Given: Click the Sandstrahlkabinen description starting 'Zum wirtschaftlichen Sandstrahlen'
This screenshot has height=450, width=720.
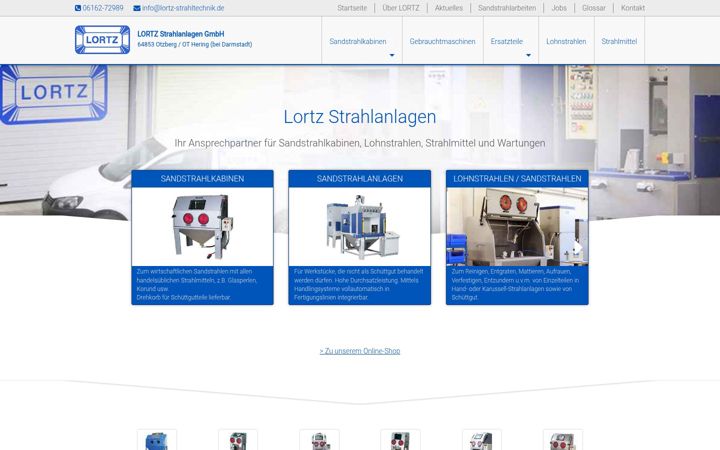Looking at the screenshot, I should [197, 284].
